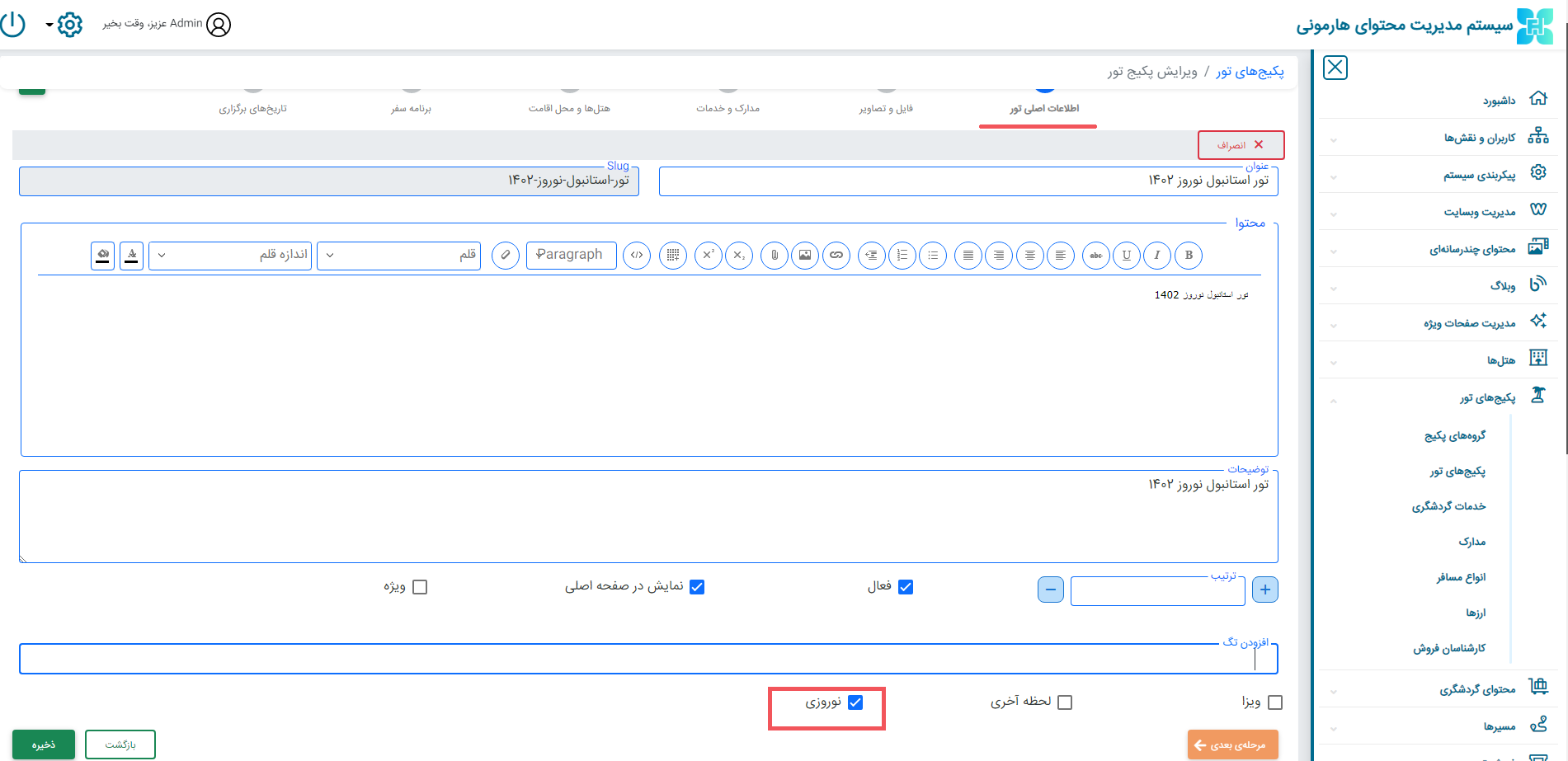Click the insert hyperlink icon

click(836, 256)
